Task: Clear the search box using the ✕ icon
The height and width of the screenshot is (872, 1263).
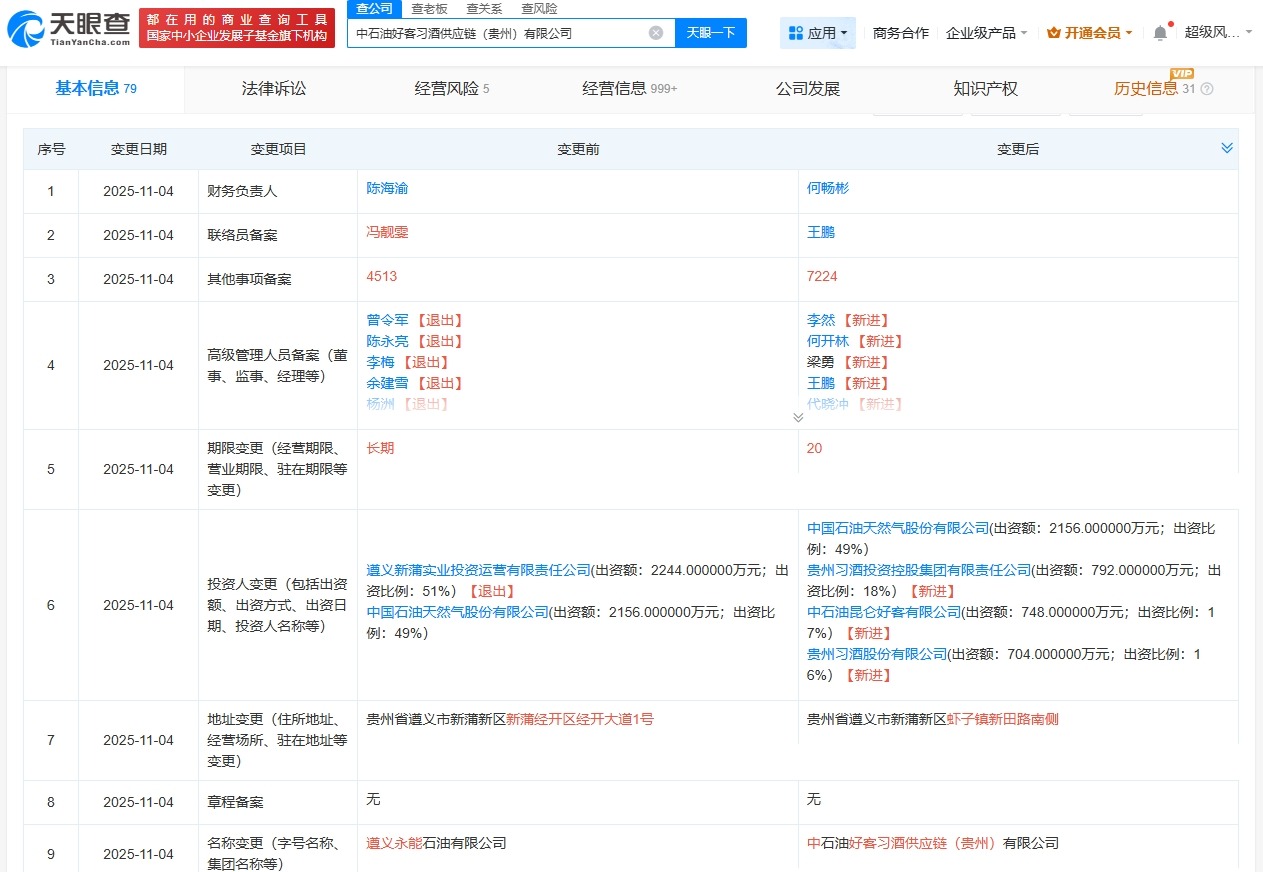Action: 656,32
